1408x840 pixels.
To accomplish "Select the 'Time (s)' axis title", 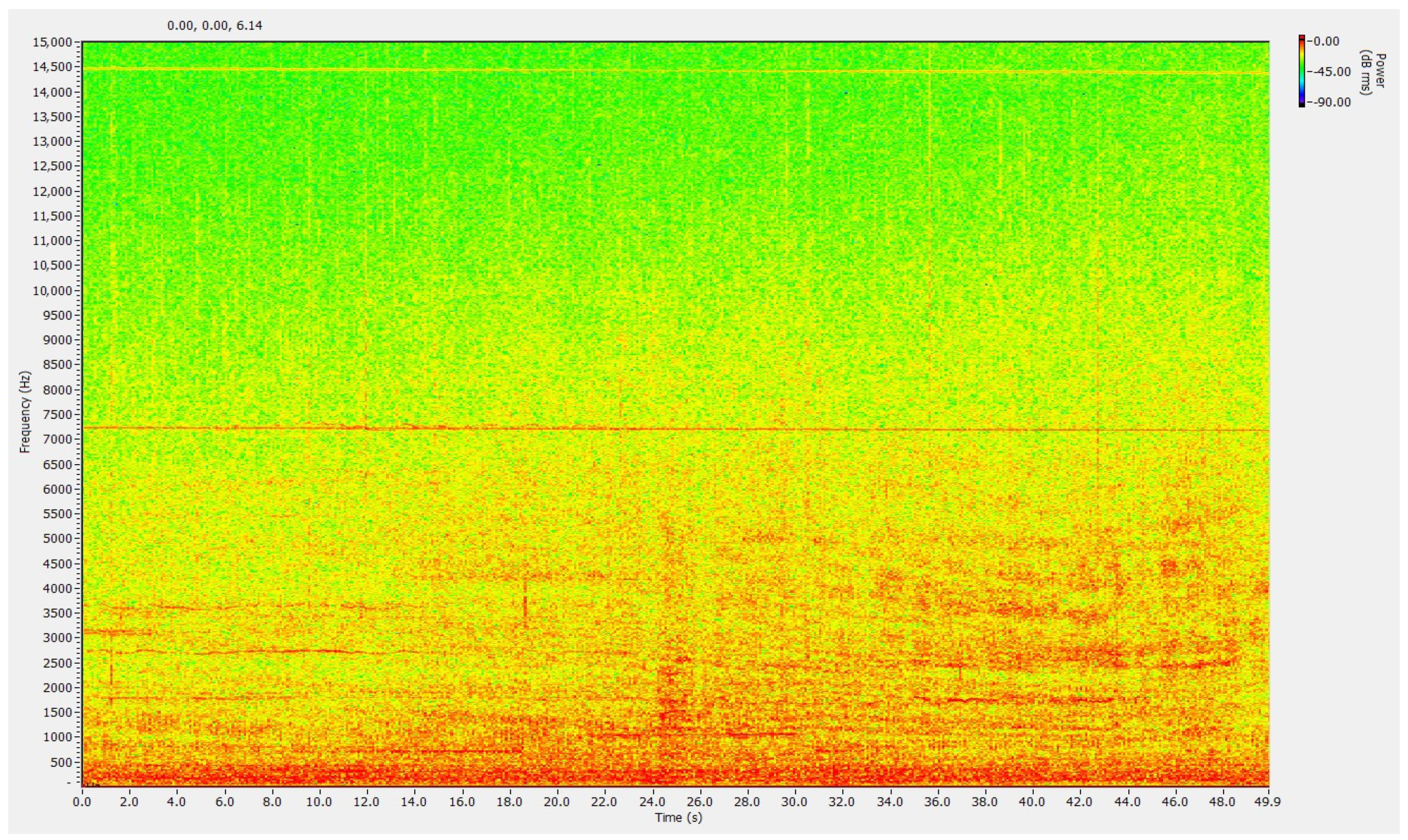I will click(x=678, y=817).
